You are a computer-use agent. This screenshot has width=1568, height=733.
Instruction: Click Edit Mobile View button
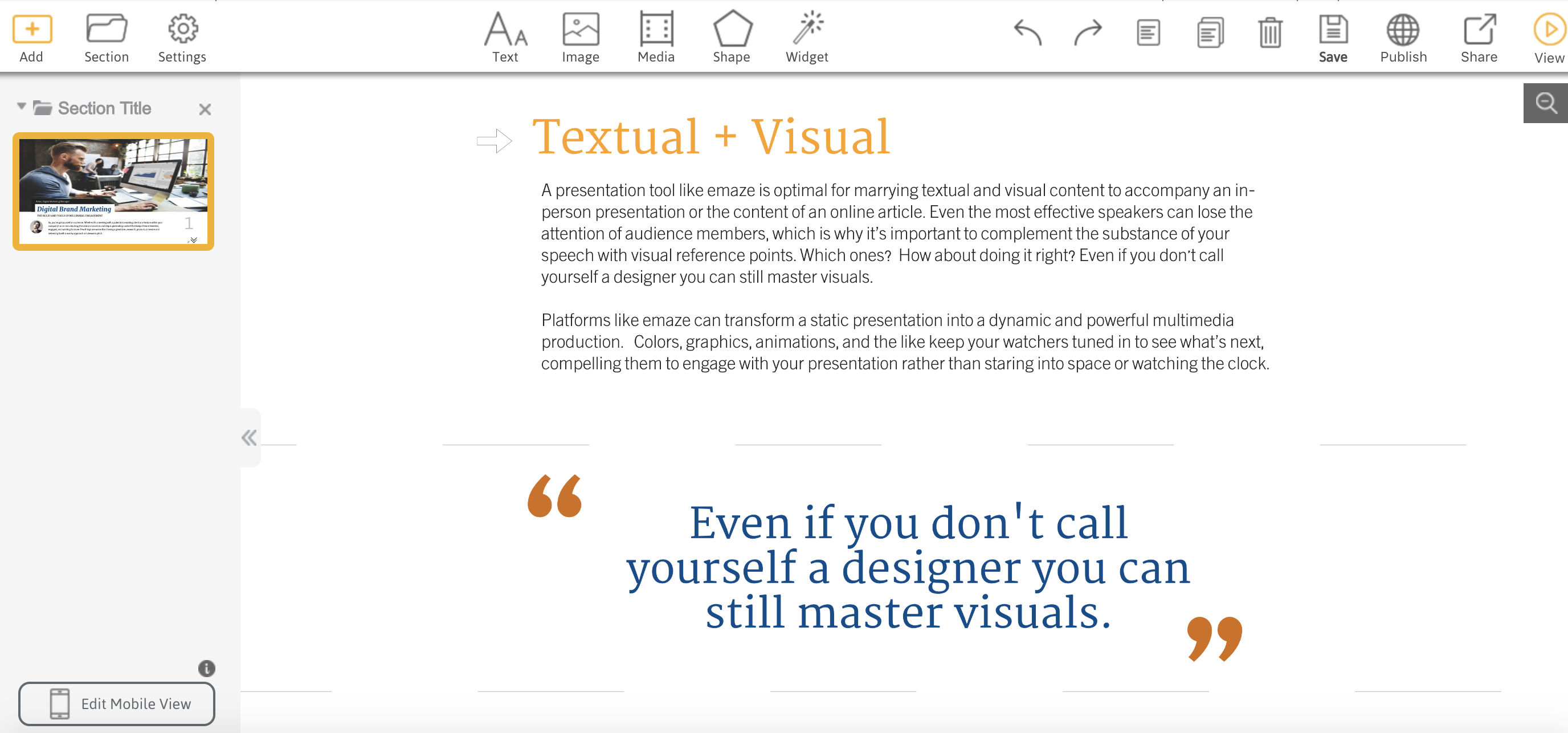coord(117,703)
